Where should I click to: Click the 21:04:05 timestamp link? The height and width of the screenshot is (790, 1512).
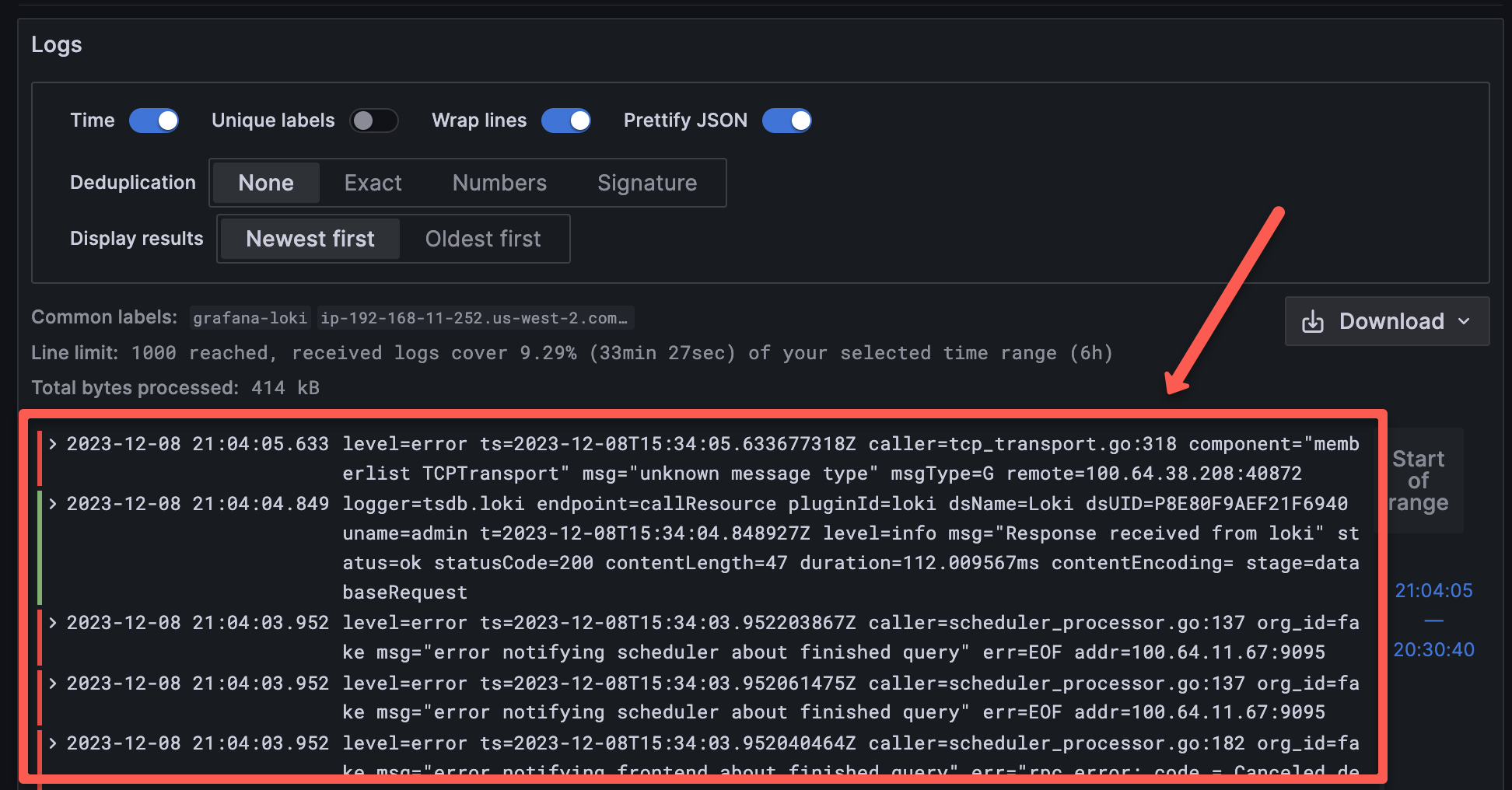click(1434, 591)
